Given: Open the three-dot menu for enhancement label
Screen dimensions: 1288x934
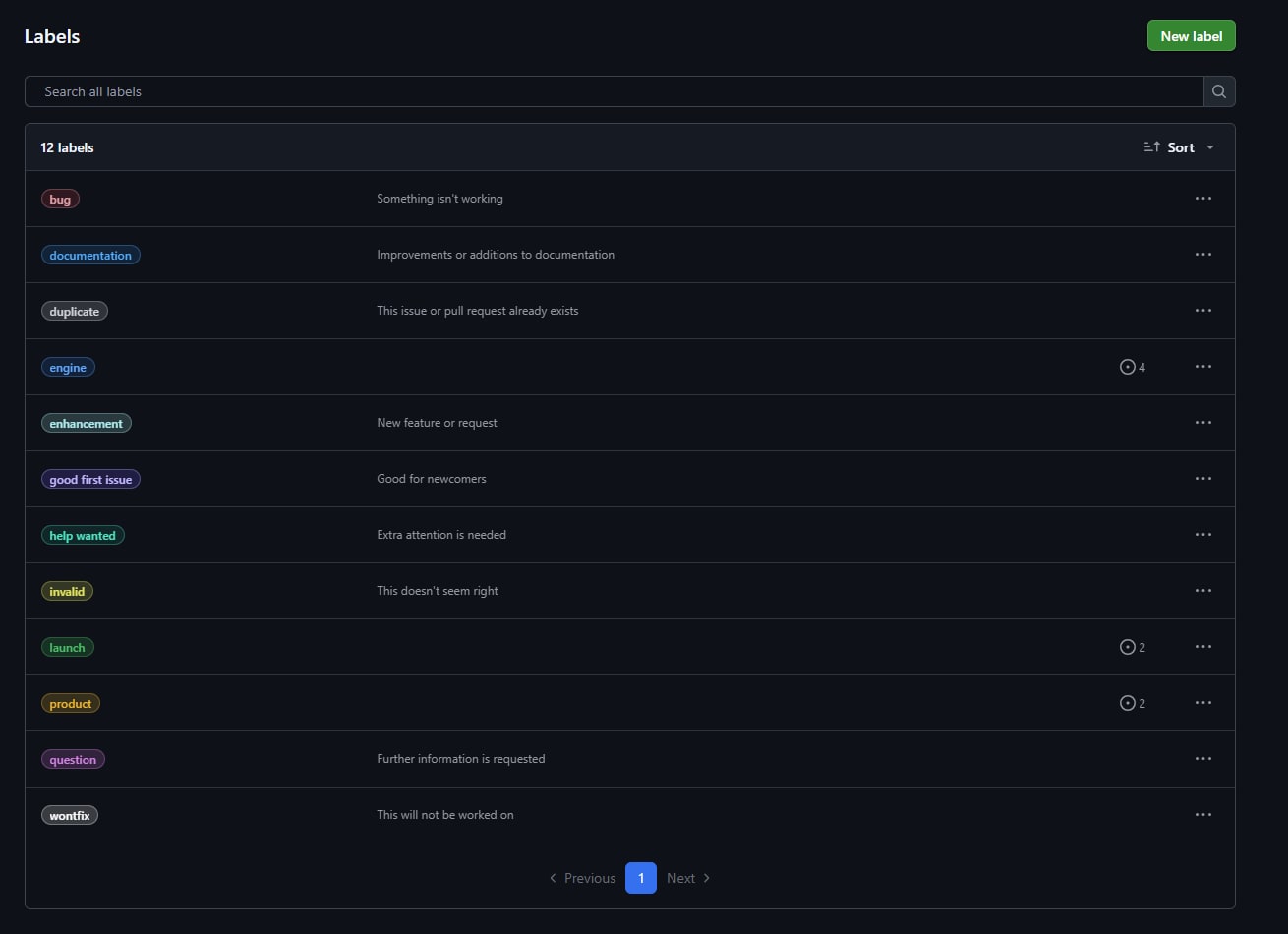Looking at the screenshot, I should (x=1202, y=423).
